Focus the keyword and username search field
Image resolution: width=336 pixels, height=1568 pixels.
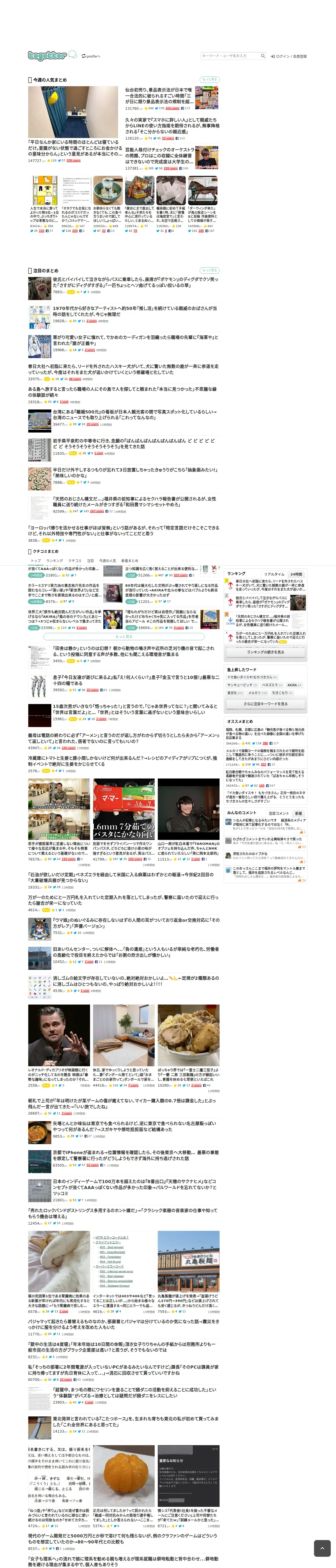(x=231, y=56)
